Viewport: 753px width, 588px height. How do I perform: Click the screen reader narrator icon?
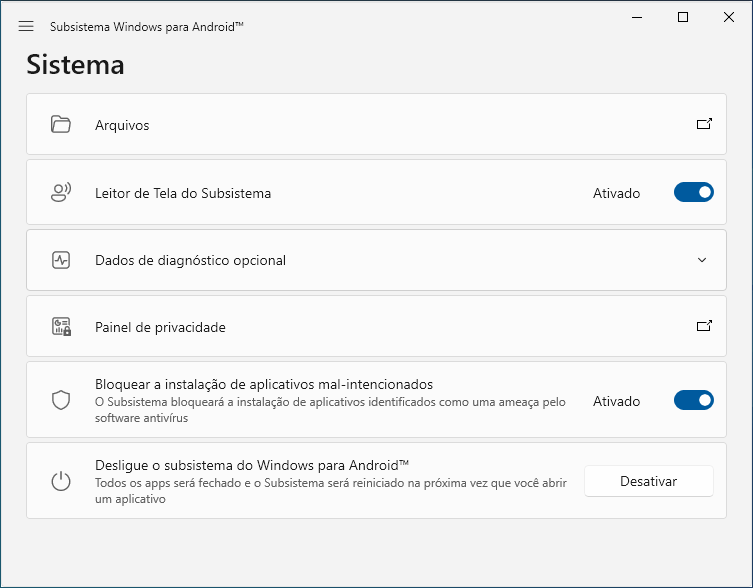[61, 193]
